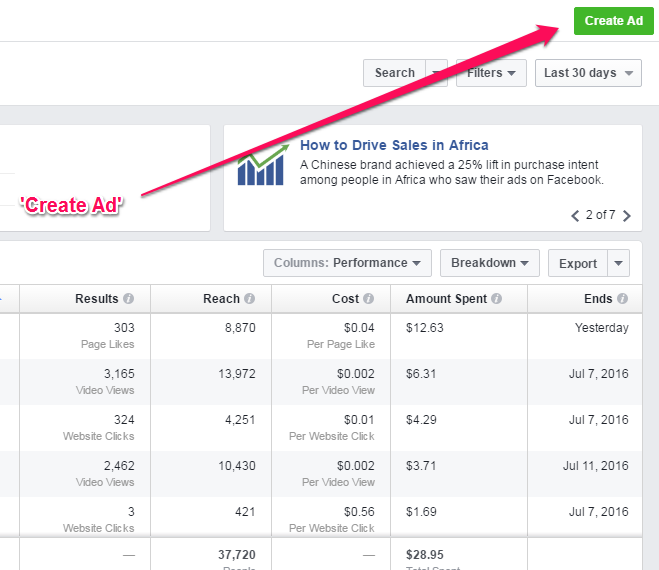Open the Export options arrow
659x570 pixels.
[619, 264]
